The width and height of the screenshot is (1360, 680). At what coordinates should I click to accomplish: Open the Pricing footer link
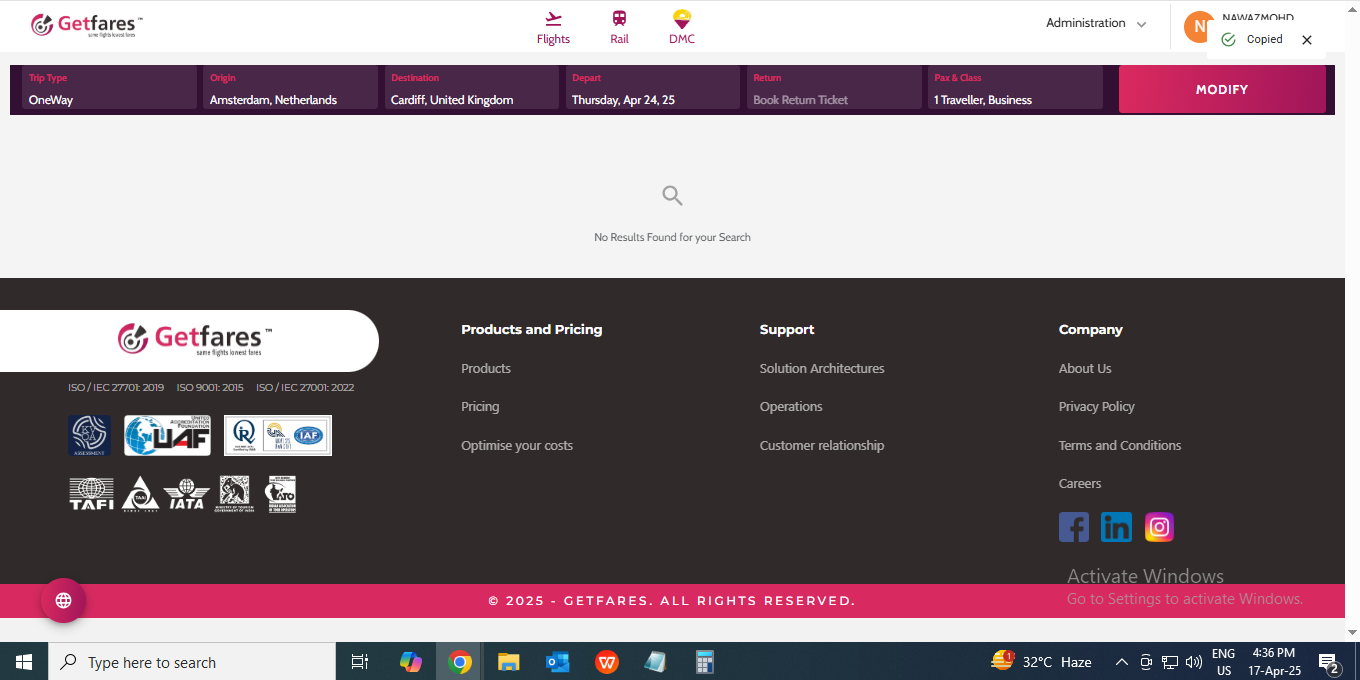click(480, 407)
